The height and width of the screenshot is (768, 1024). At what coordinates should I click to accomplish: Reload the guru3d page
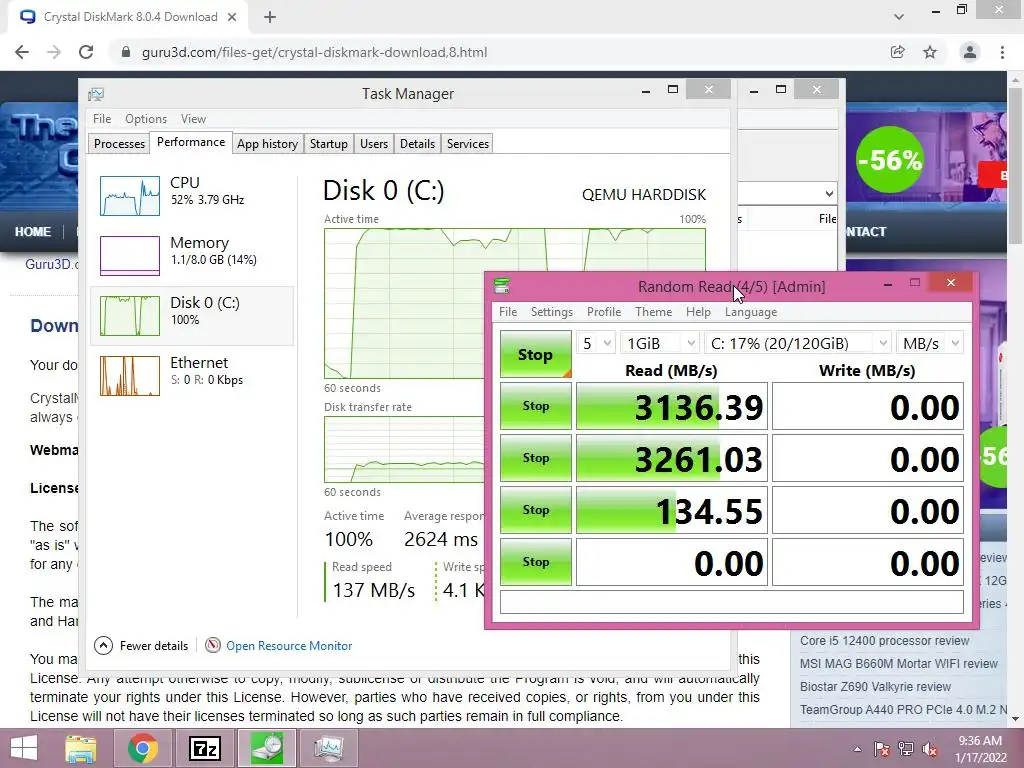(x=86, y=52)
